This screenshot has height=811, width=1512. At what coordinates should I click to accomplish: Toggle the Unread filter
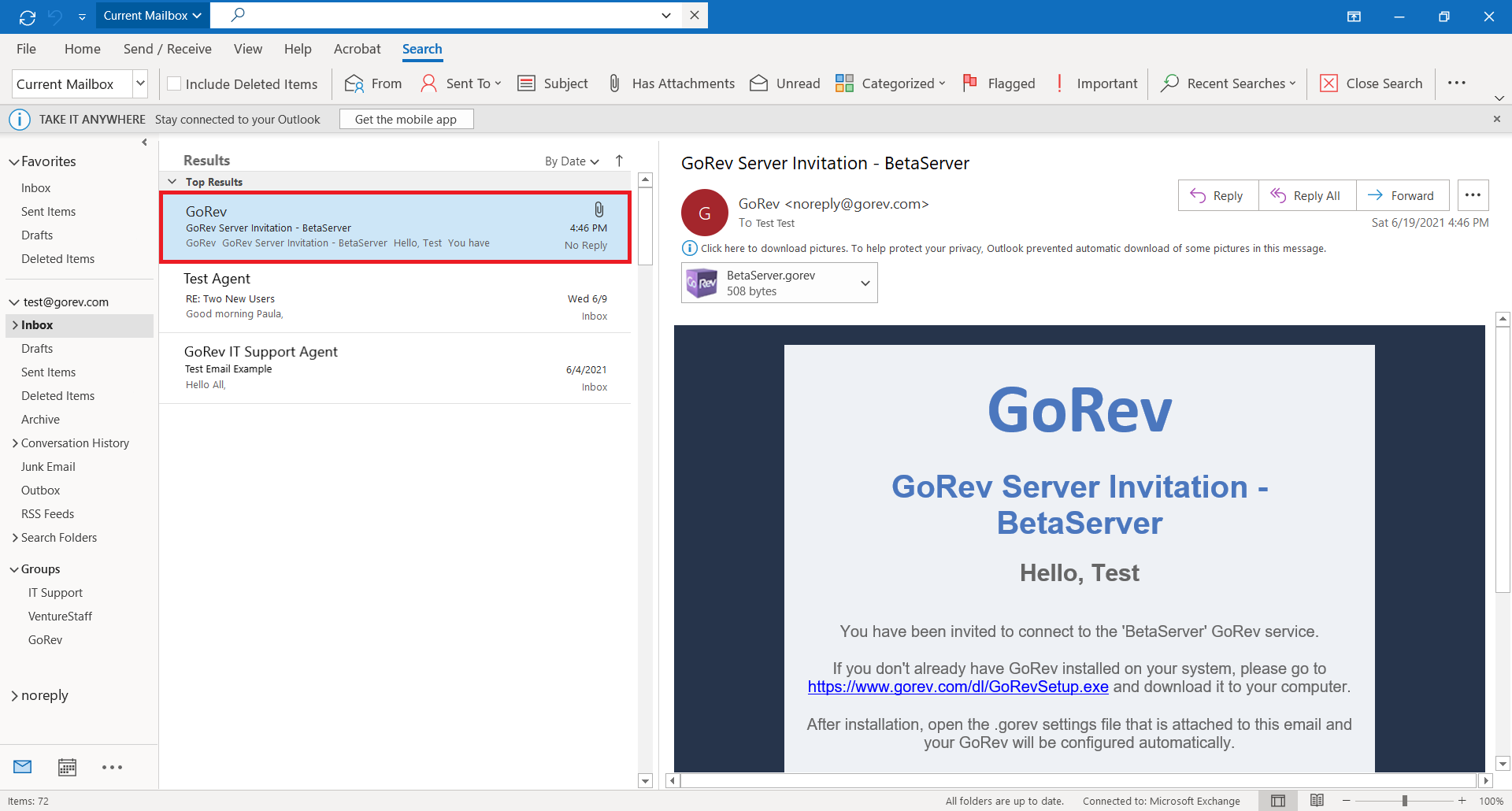coord(785,83)
